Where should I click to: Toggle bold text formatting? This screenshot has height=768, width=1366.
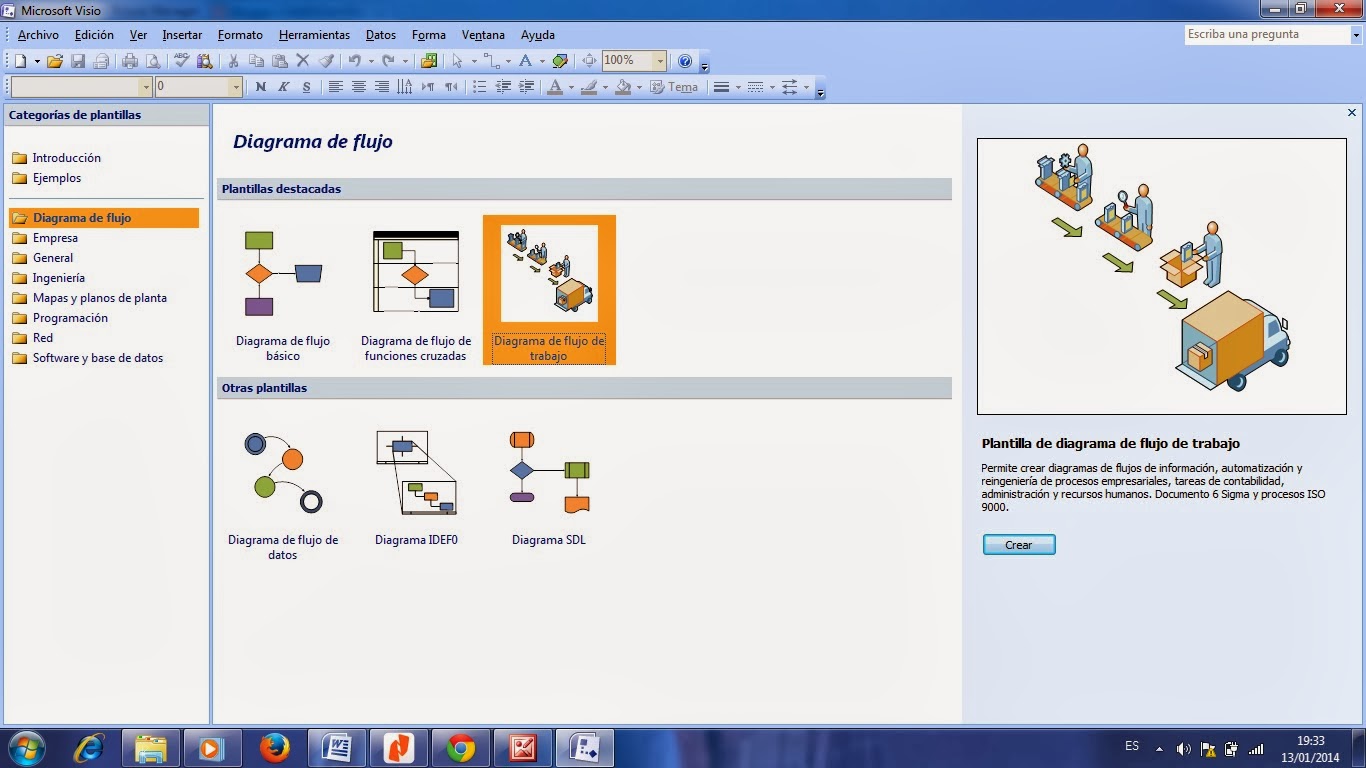(x=260, y=86)
